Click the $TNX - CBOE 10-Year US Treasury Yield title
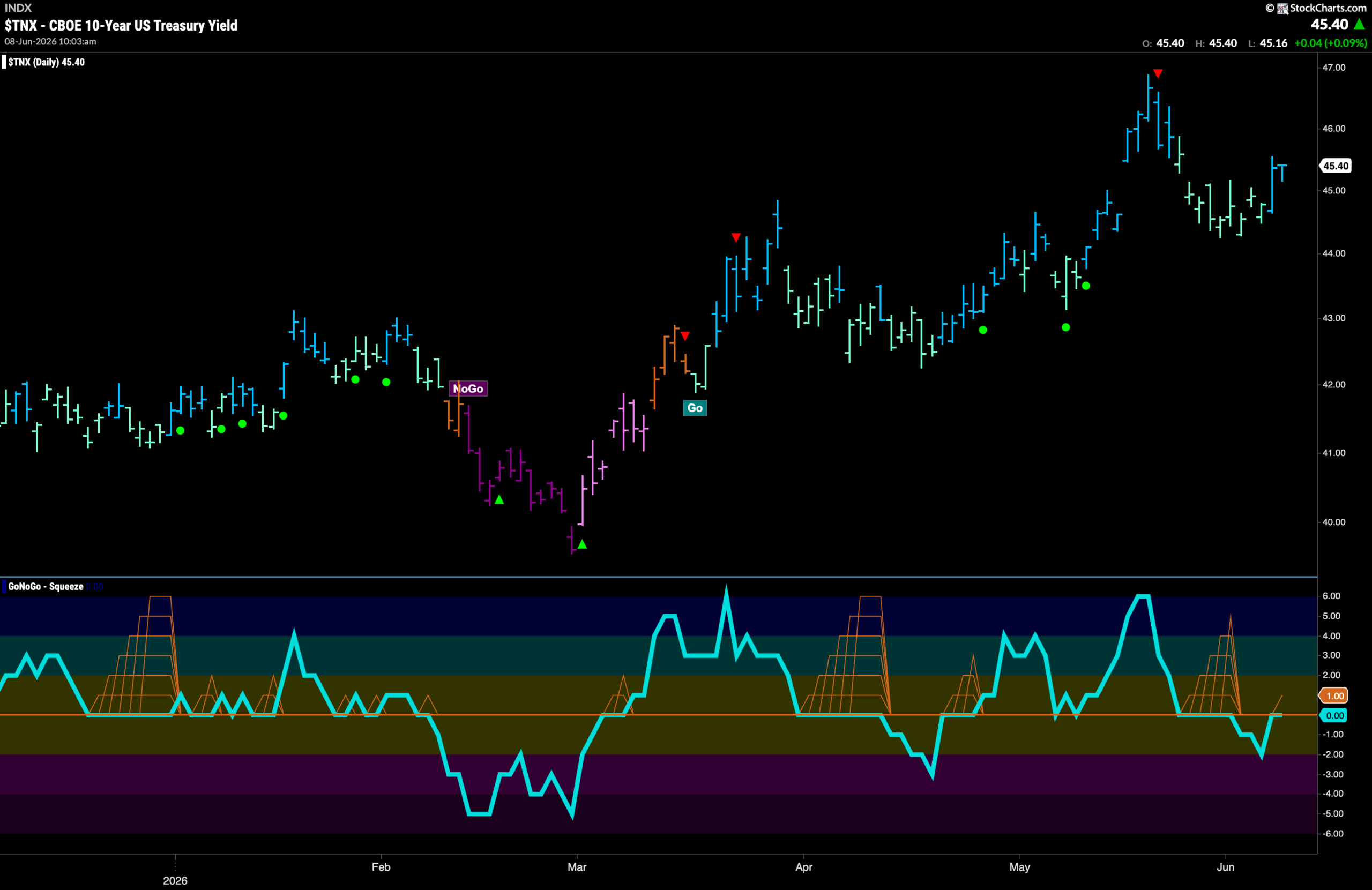 pos(121,25)
